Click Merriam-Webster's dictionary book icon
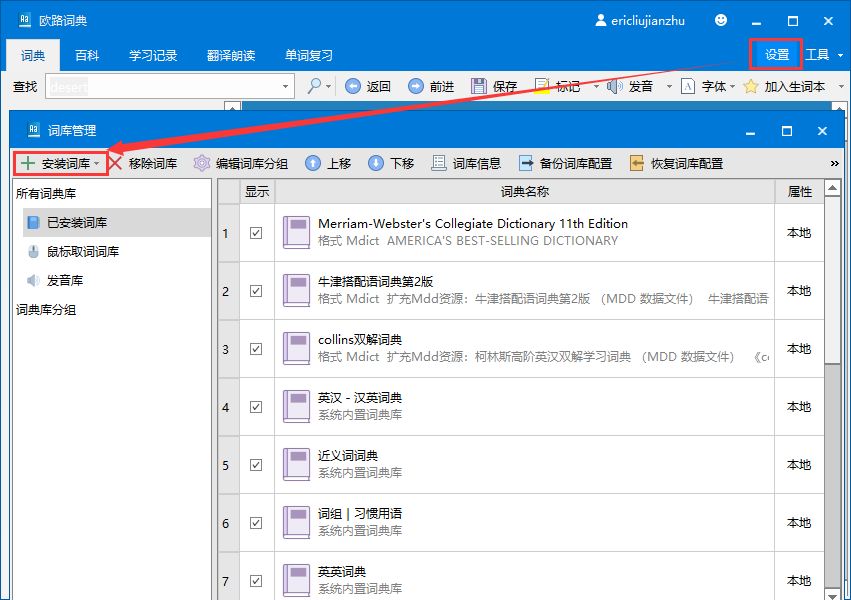The height and width of the screenshot is (600, 851). (x=296, y=233)
